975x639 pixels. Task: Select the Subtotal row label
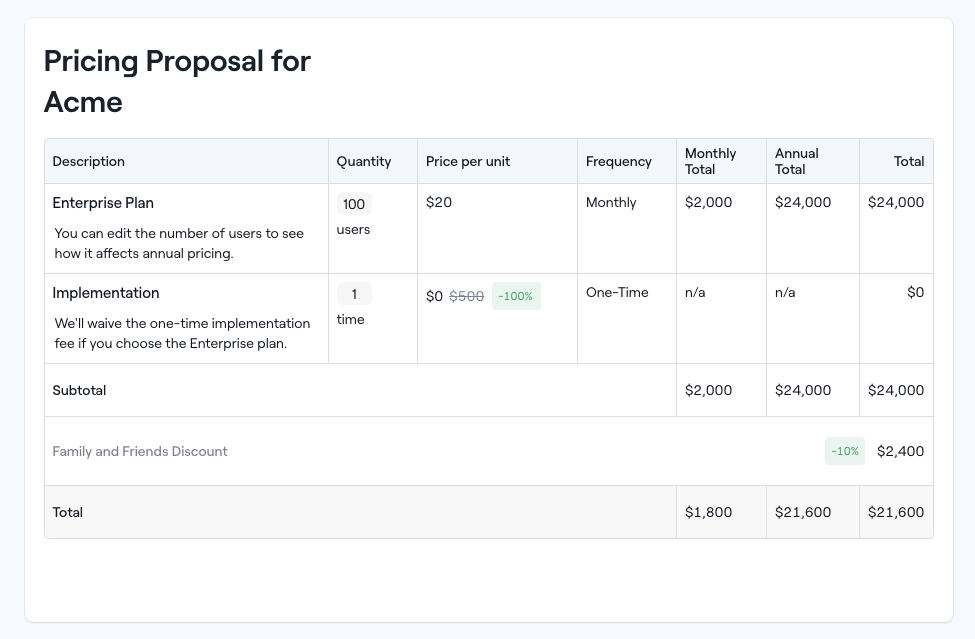coord(79,390)
